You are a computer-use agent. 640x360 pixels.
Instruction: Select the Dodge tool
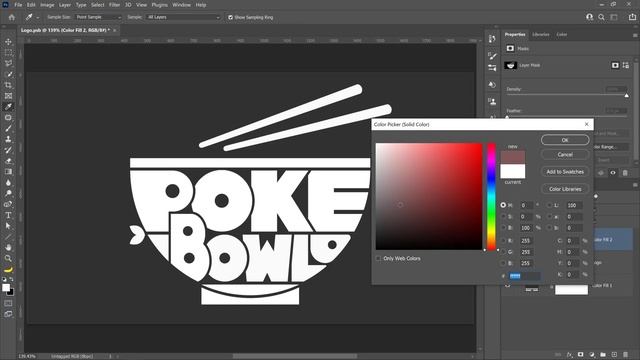pos(8,193)
